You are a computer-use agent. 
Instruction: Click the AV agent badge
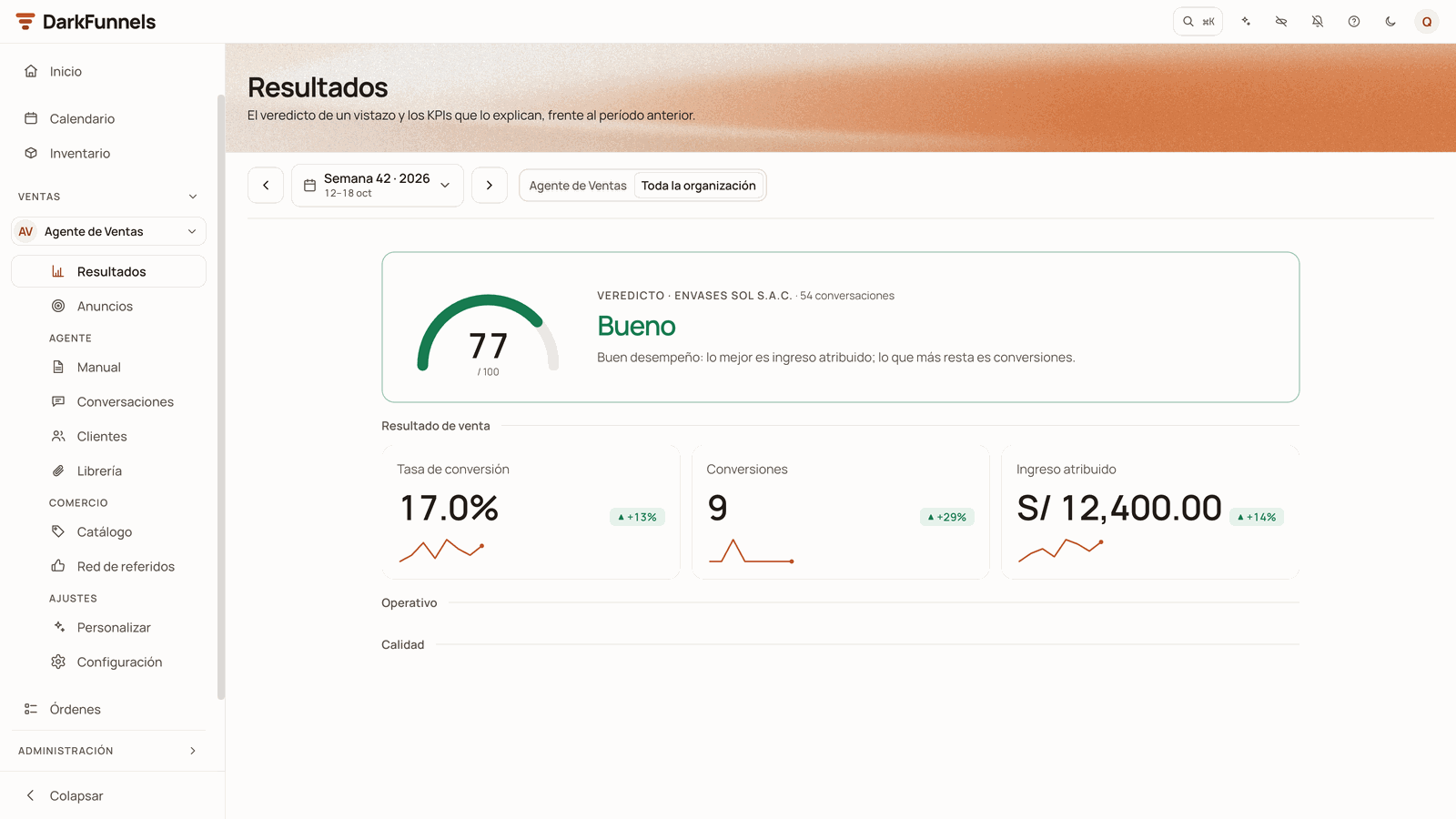25,231
